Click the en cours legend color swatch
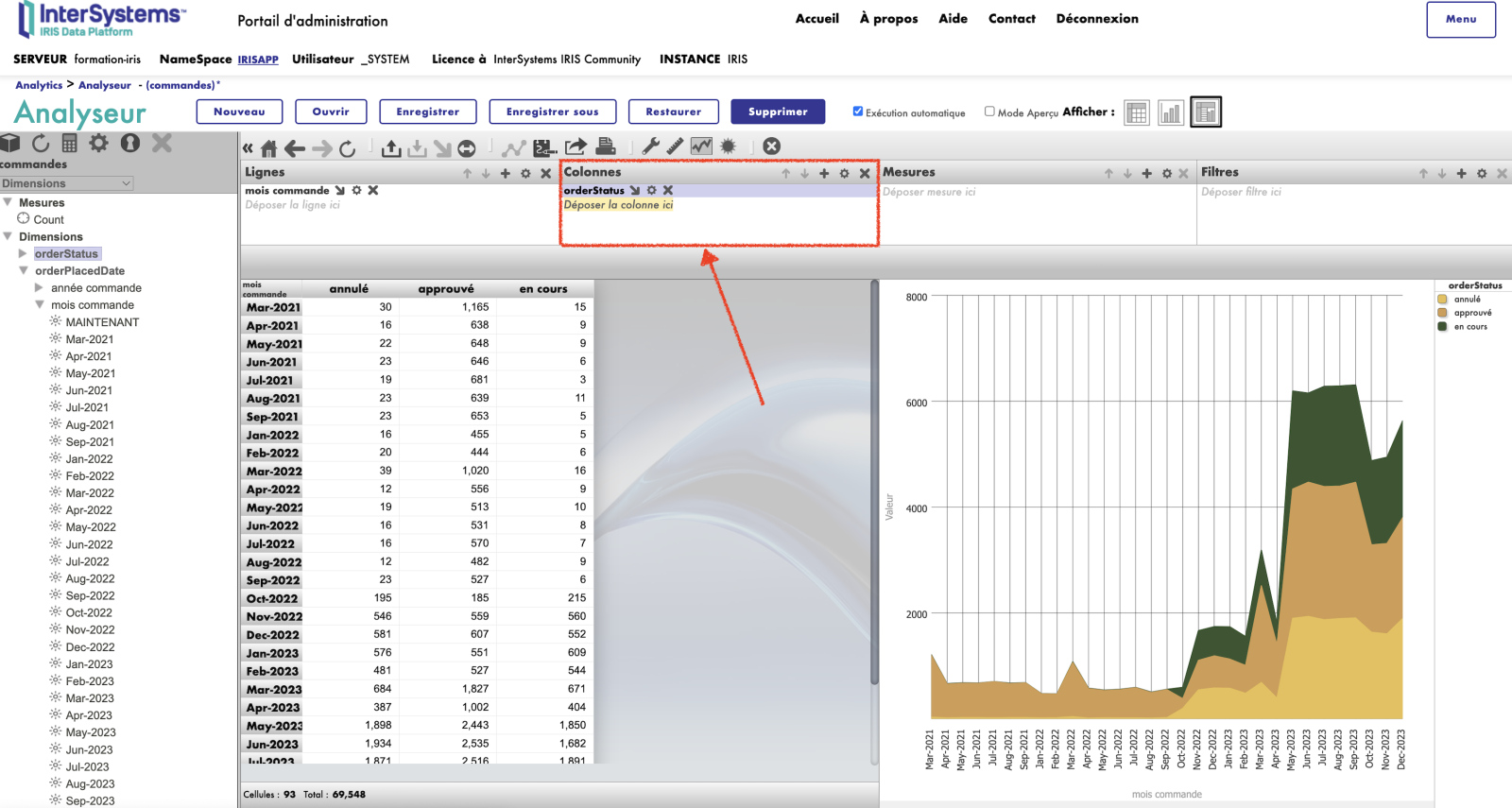This screenshot has width=1512, height=808. click(1442, 327)
